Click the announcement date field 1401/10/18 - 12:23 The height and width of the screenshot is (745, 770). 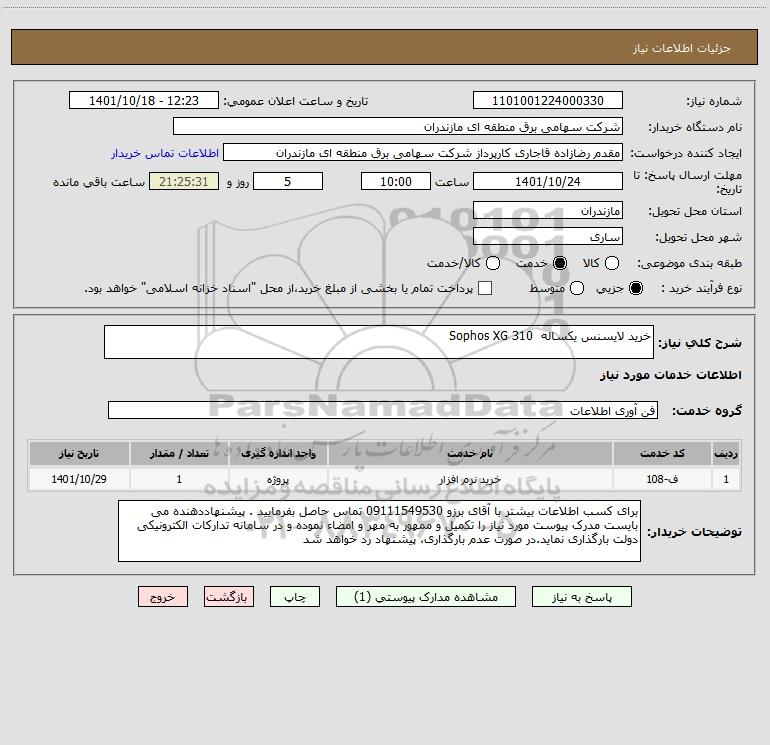[144, 101]
